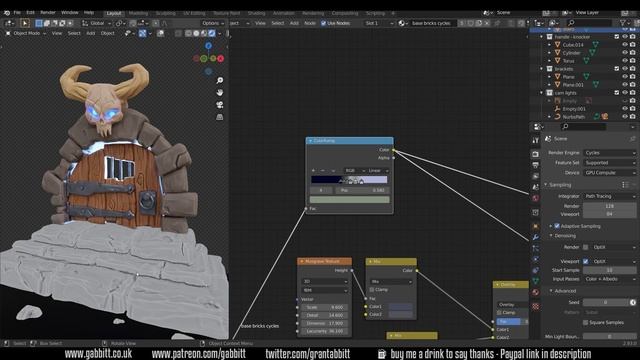Viewport: 640px width, 360px height.
Task: Open node editor Add menu
Action: click(x=294, y=23)
